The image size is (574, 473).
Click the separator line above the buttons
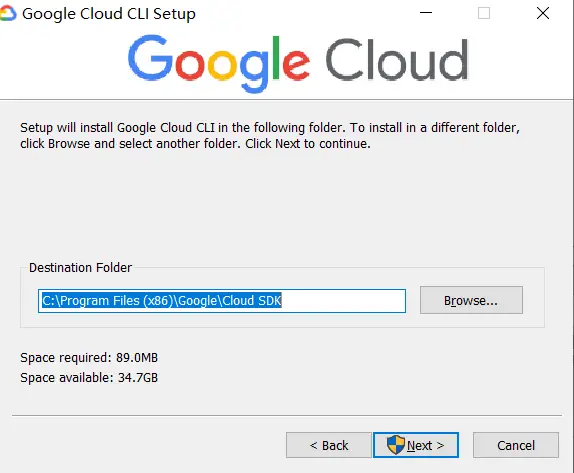pos(287,416)
